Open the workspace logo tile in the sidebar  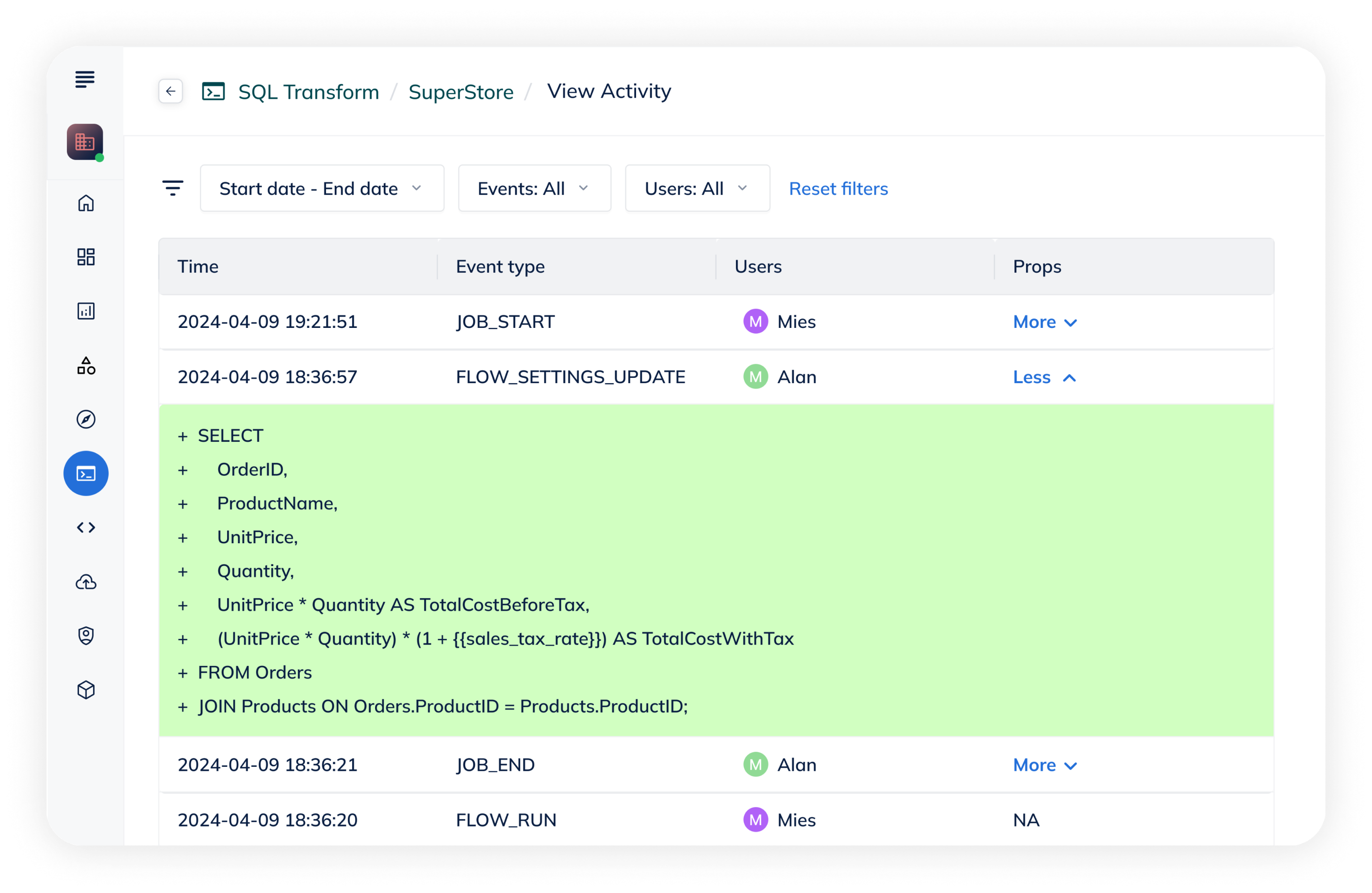point(85,142)
